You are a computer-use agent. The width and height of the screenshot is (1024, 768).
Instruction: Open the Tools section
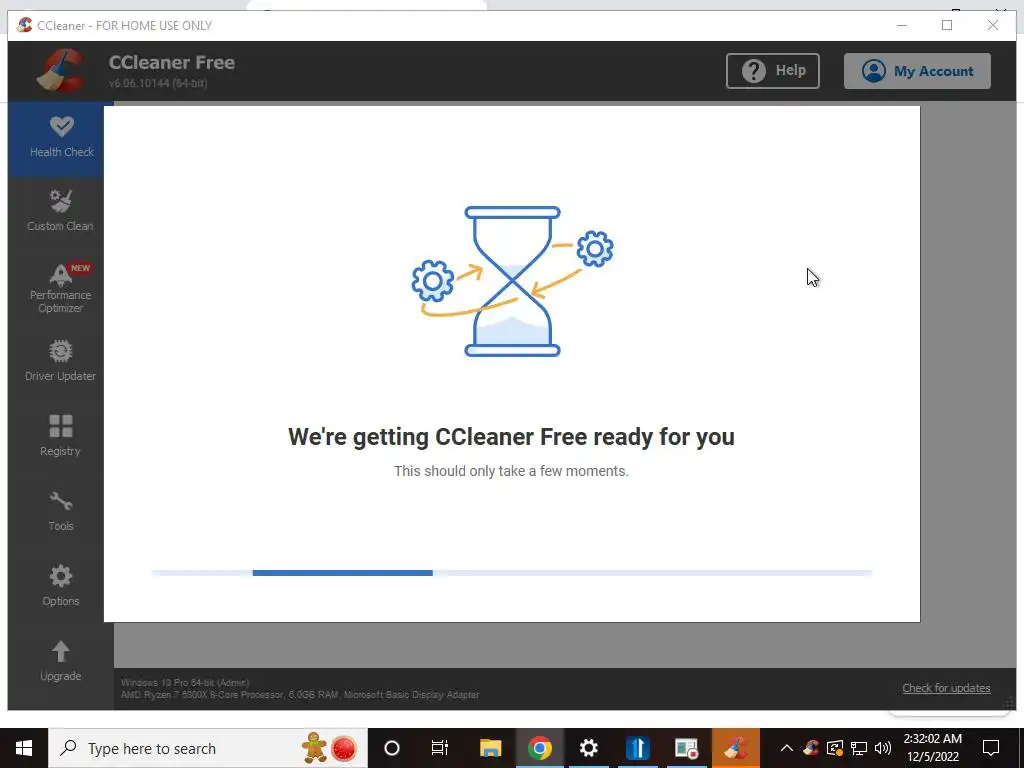[61, 511]
